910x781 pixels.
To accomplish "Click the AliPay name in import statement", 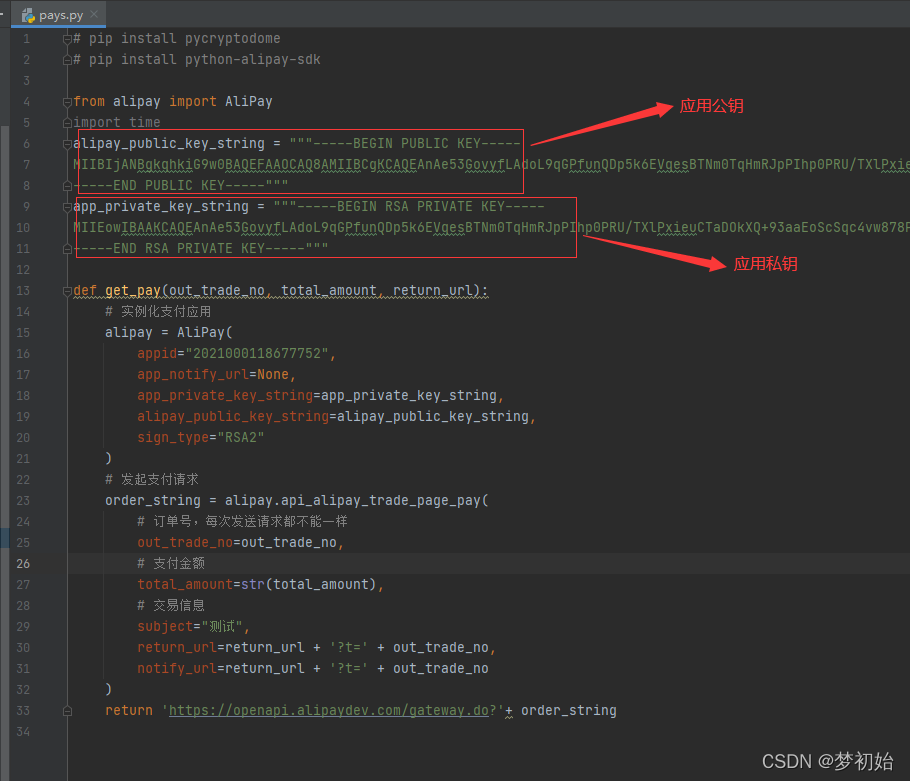I will tap(248, 102).
